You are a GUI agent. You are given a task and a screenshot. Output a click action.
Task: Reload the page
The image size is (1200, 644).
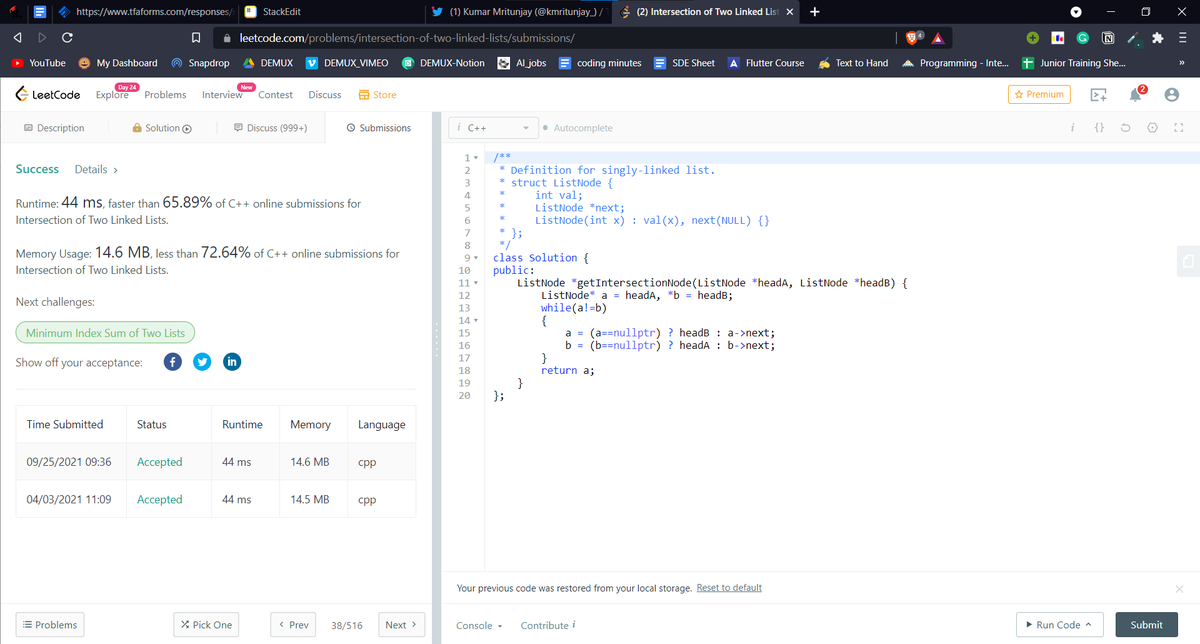pyautogui.click(x=67, y=37)
